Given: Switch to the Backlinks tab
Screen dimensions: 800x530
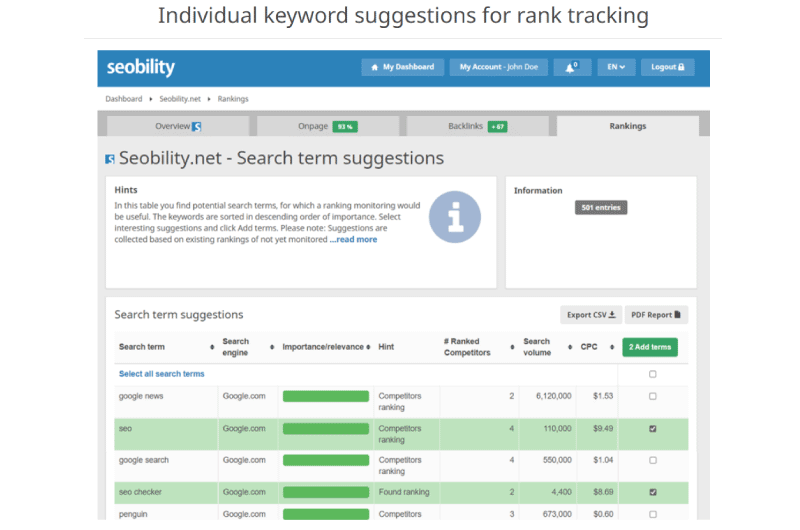Looking at the screenshot, I should pos(478,126).
